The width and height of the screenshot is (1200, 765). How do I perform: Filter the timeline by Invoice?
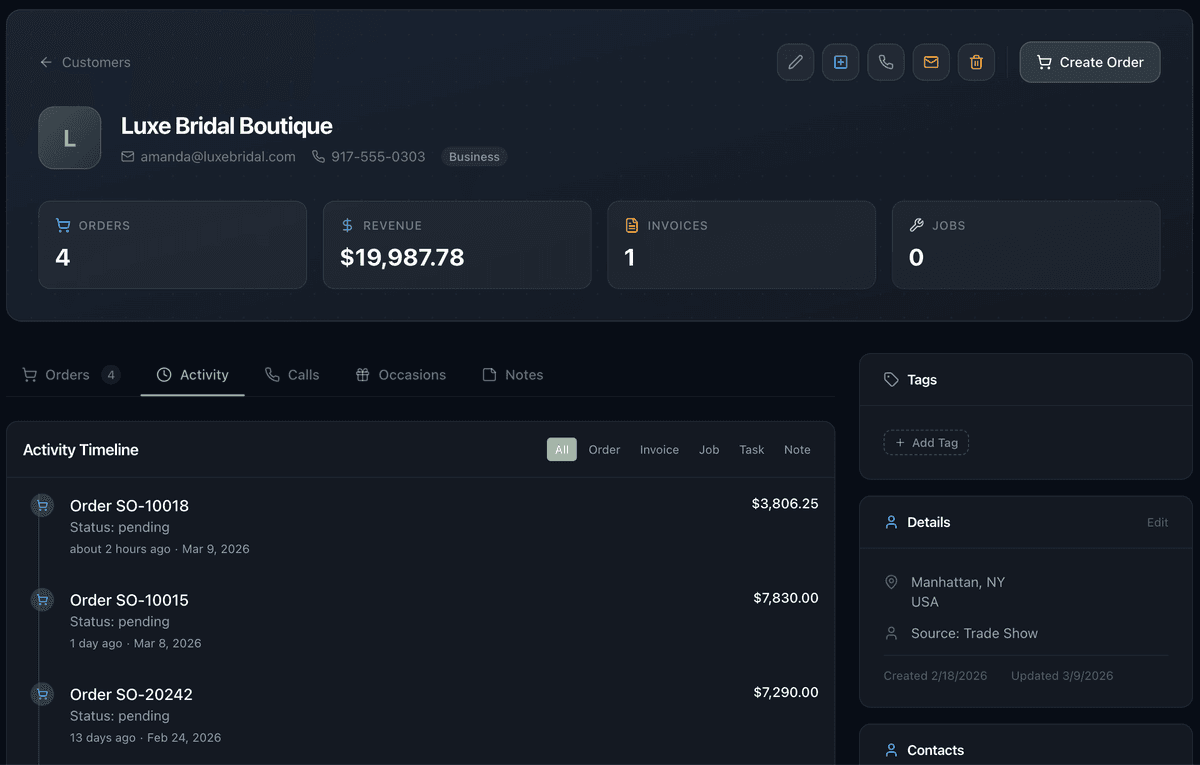tap(659, 450)
